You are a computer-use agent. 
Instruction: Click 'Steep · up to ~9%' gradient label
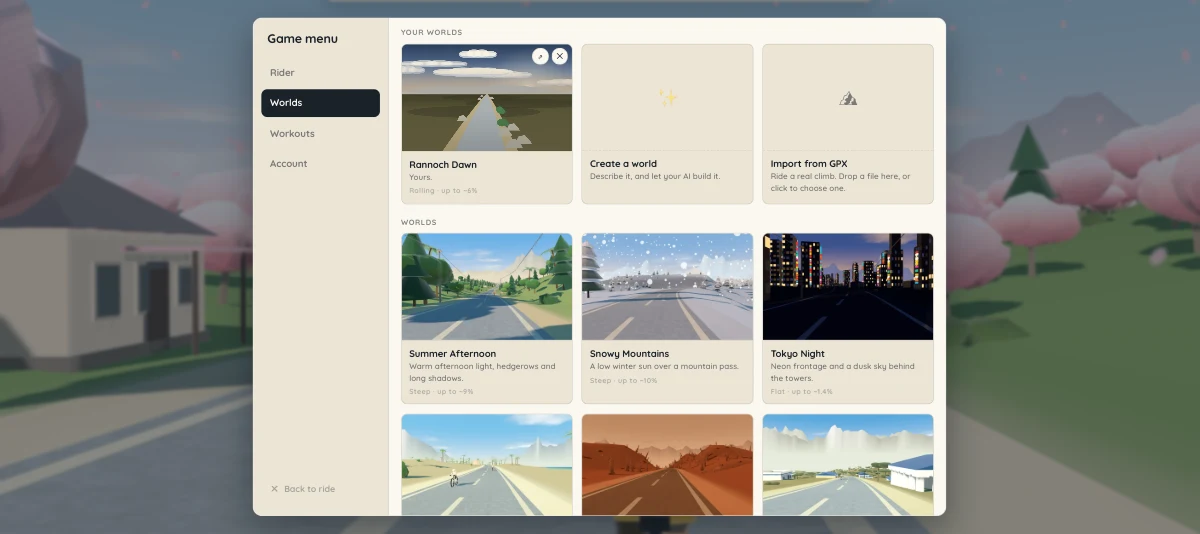coord(441,392)
